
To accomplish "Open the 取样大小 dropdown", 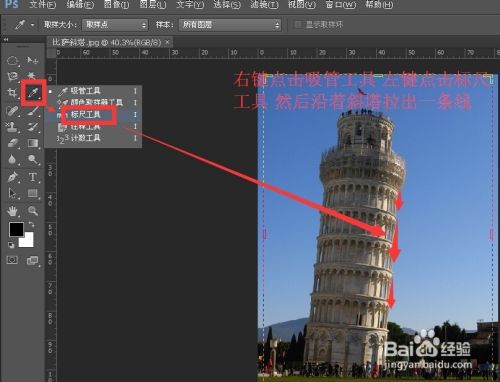I will point(115,25).
